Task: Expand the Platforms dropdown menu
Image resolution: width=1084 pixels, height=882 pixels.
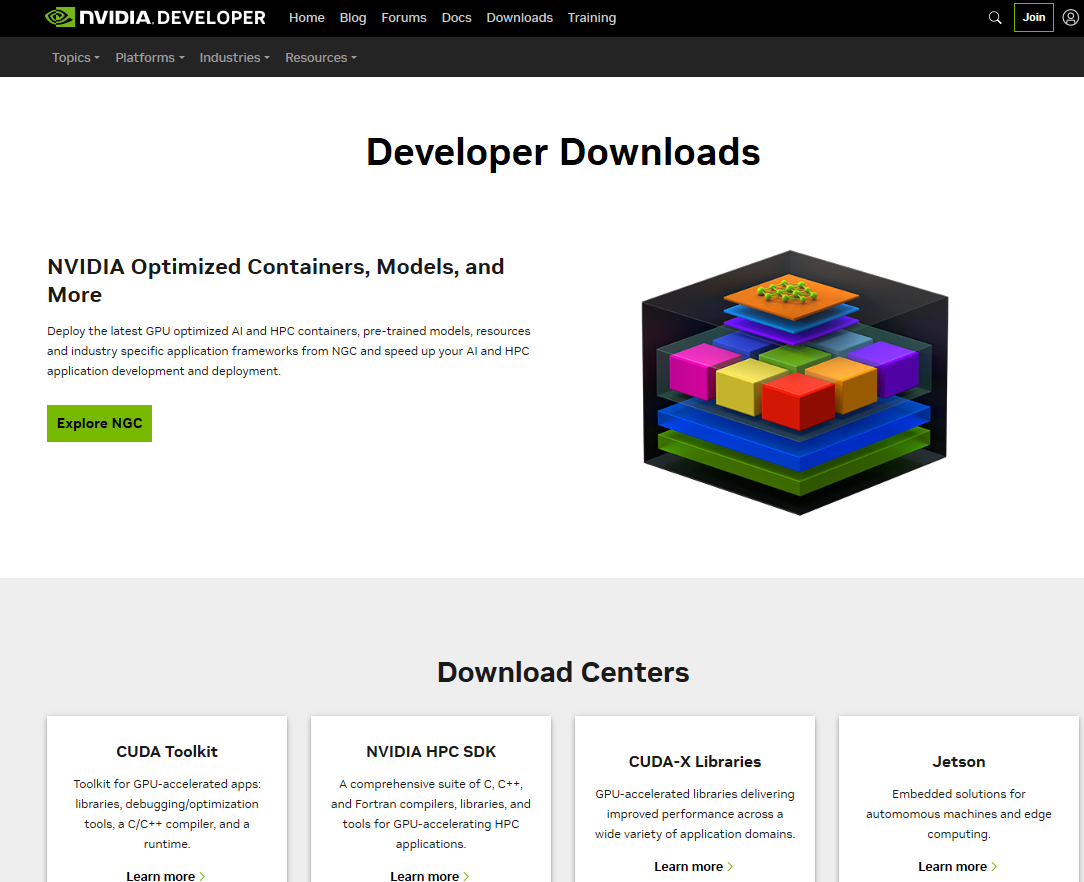Action: 149,58
